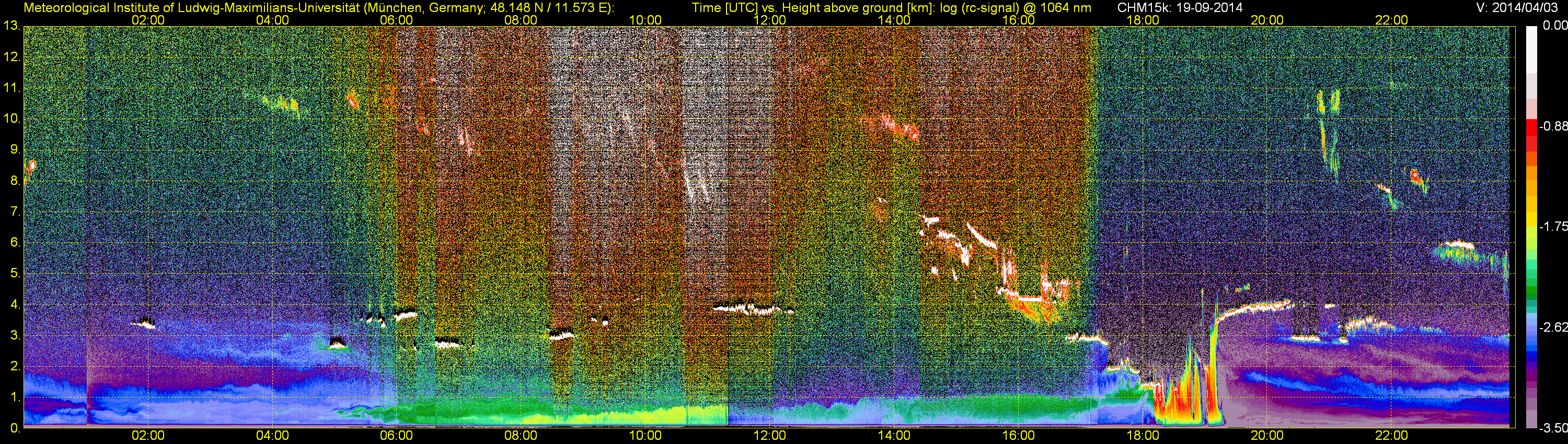Click the -1.75 value on the color scale
This screenshot has width=1568, height=444.
click(1553, 227)
